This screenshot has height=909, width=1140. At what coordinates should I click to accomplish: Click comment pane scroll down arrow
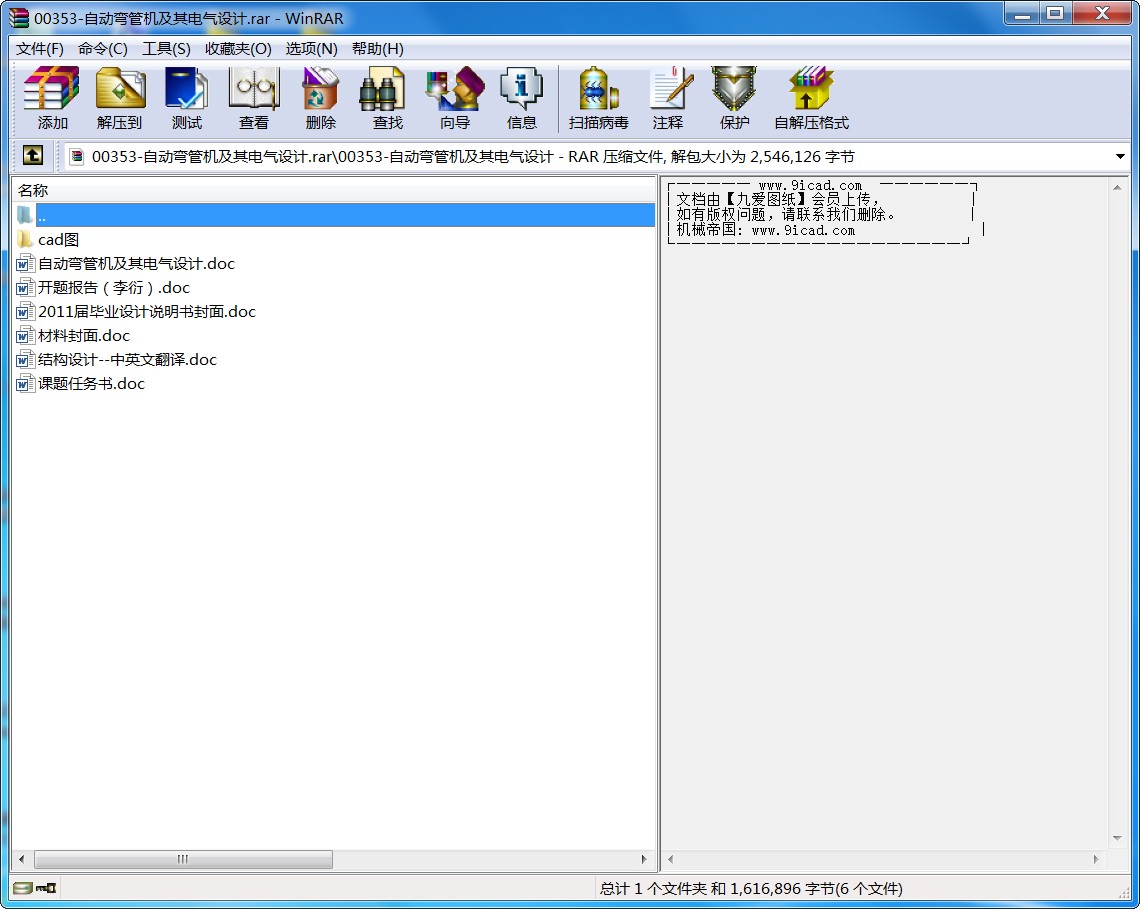click(1117, 838)
